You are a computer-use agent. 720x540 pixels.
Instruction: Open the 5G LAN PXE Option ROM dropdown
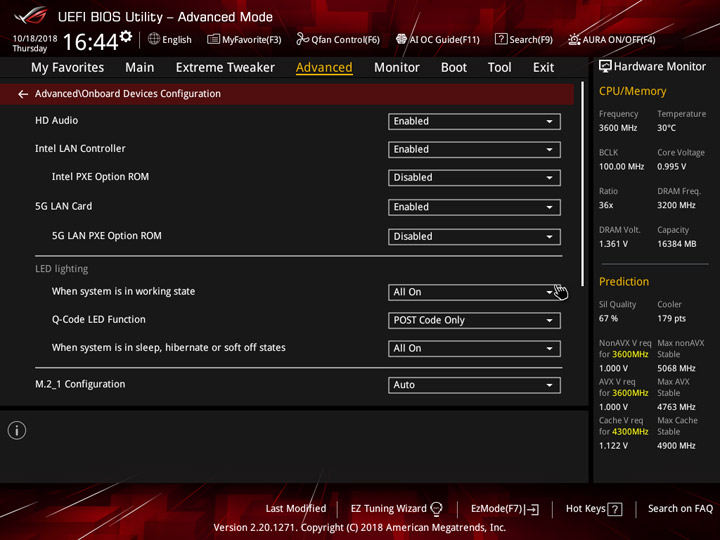click(x=474, y=237)
